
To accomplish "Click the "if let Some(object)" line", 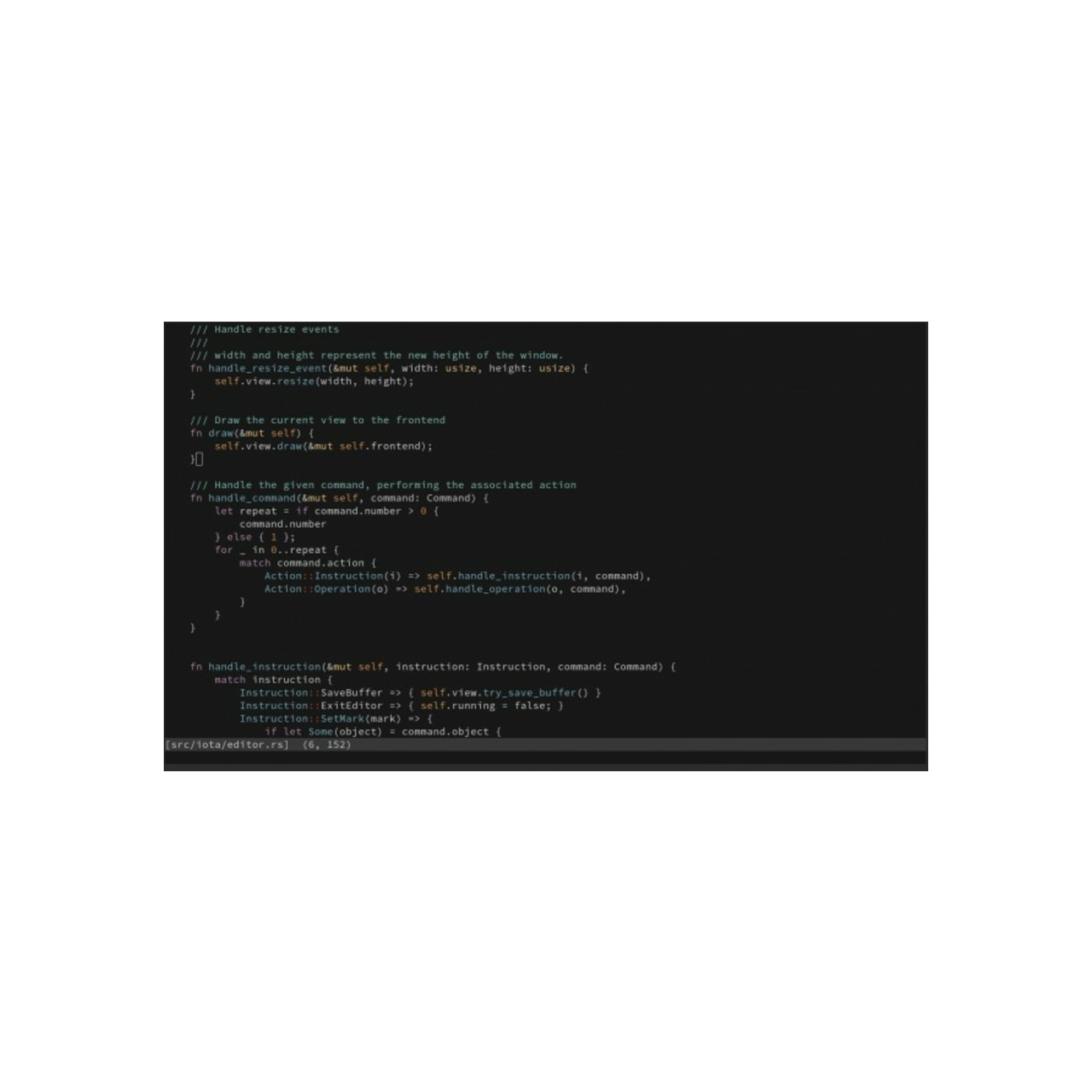I will 382,732.
